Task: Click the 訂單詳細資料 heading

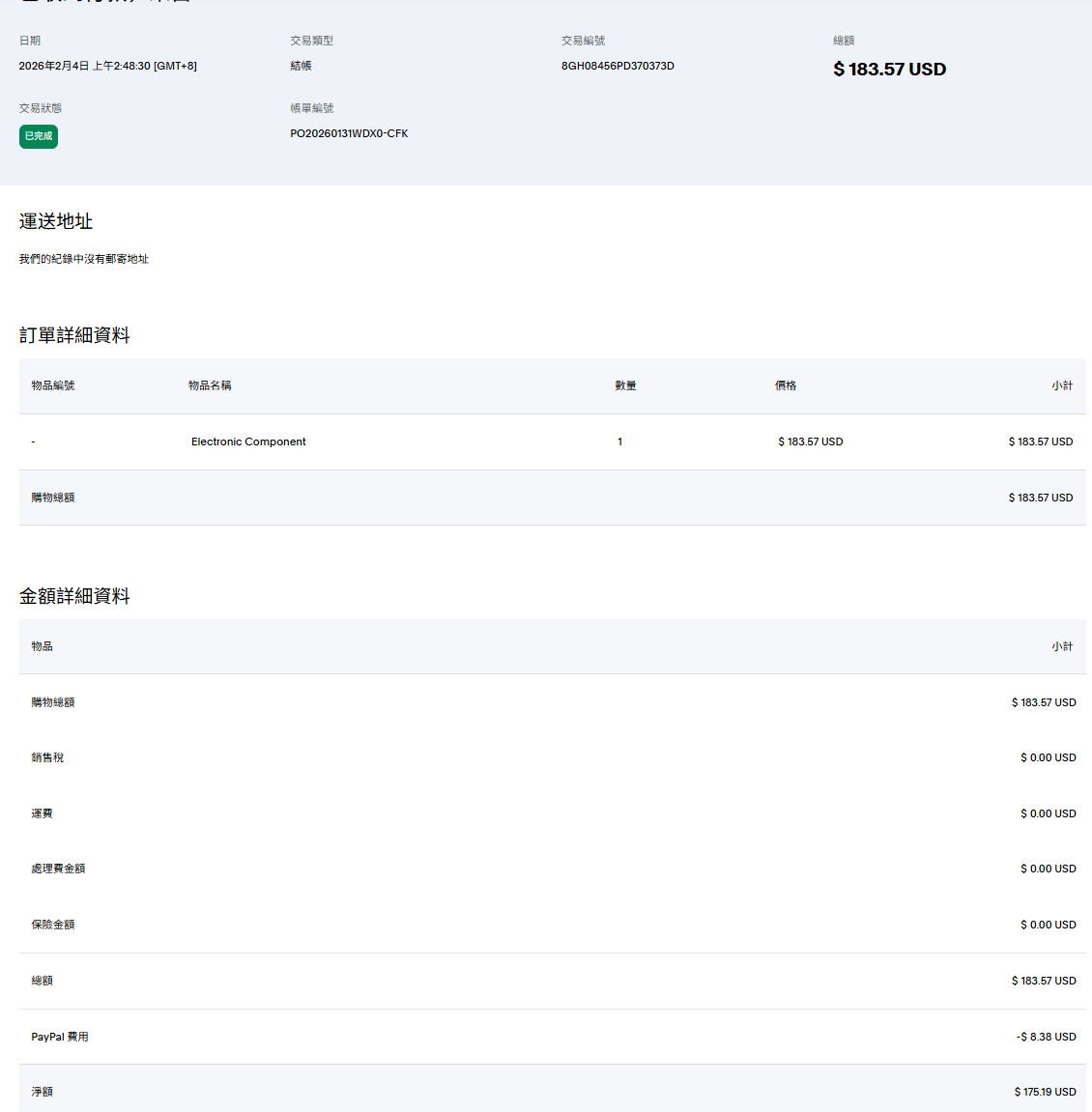Action: 74,335
